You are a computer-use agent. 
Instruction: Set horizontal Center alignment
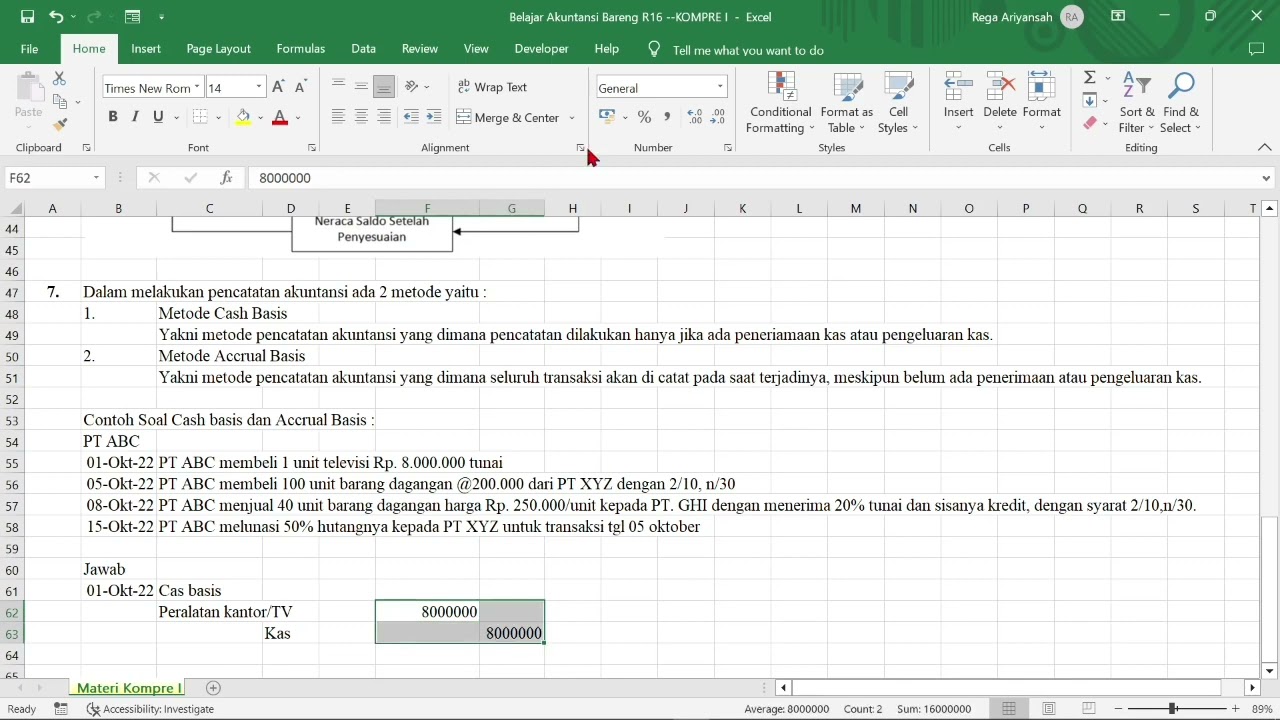(x=360, y=117)
